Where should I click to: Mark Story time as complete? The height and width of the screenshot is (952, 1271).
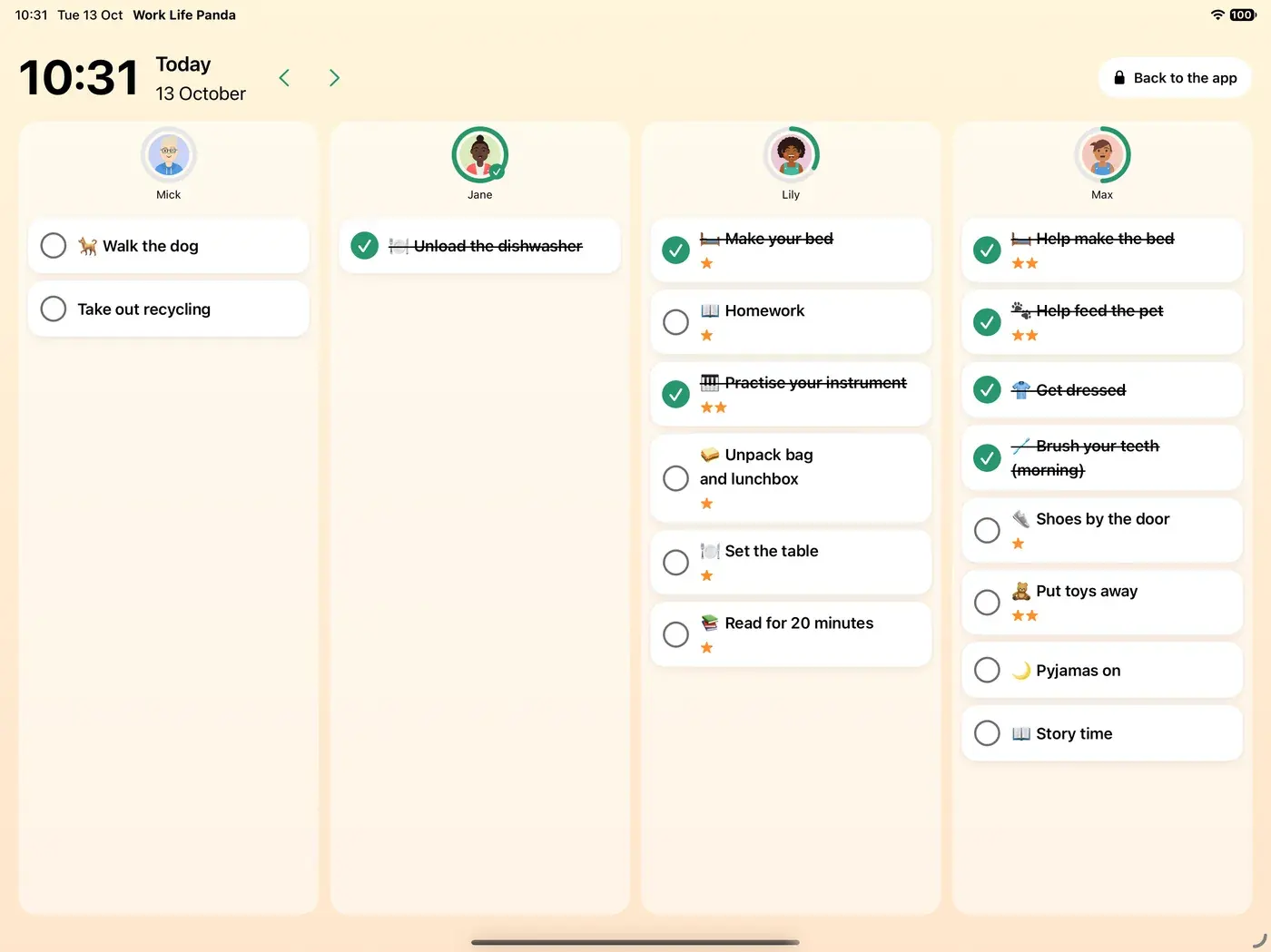tap(987, 733)
